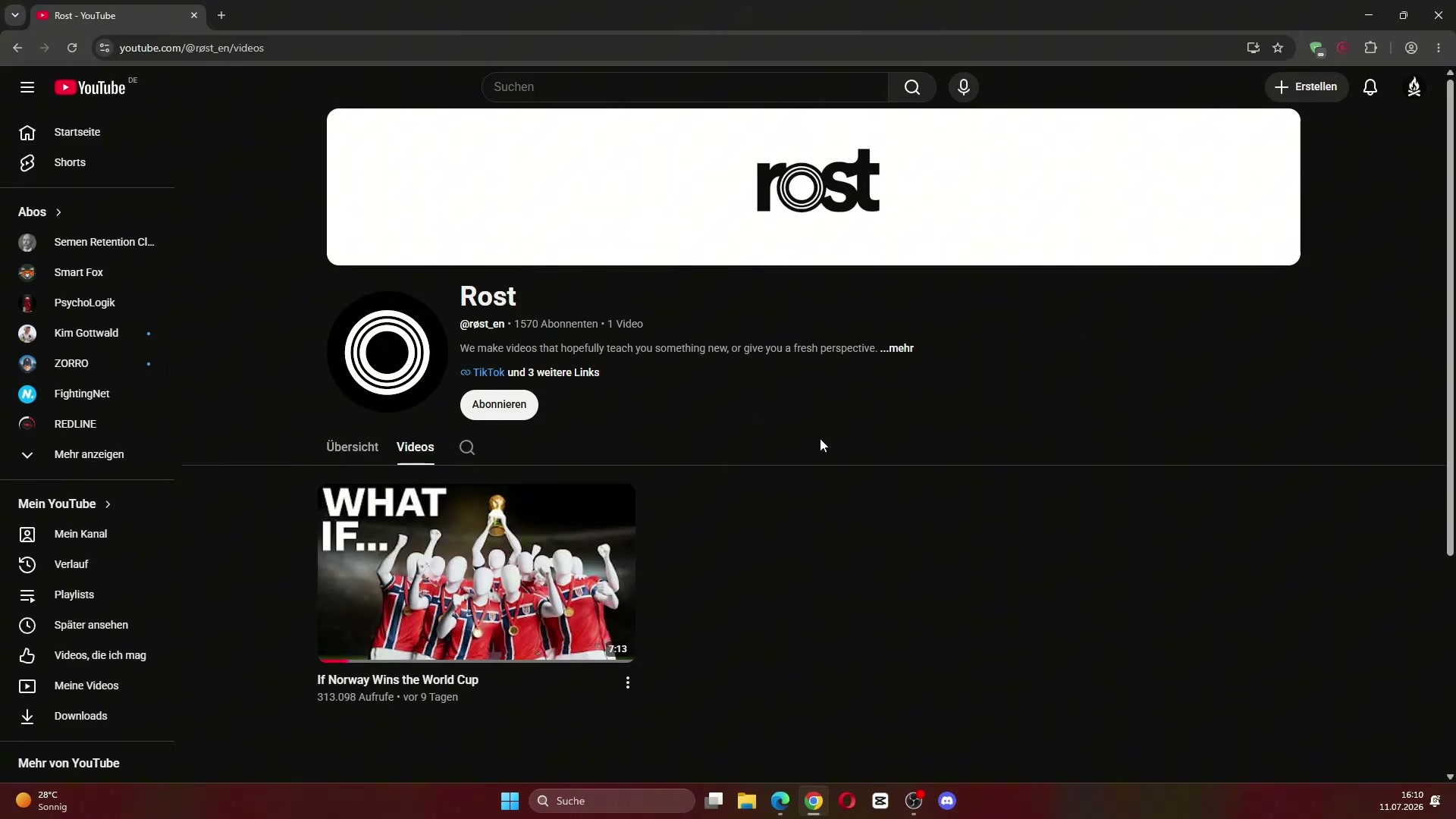The width and height of the screenshot is (1456, 819).
Task: Click the search magnifier button
Action: 912,87
